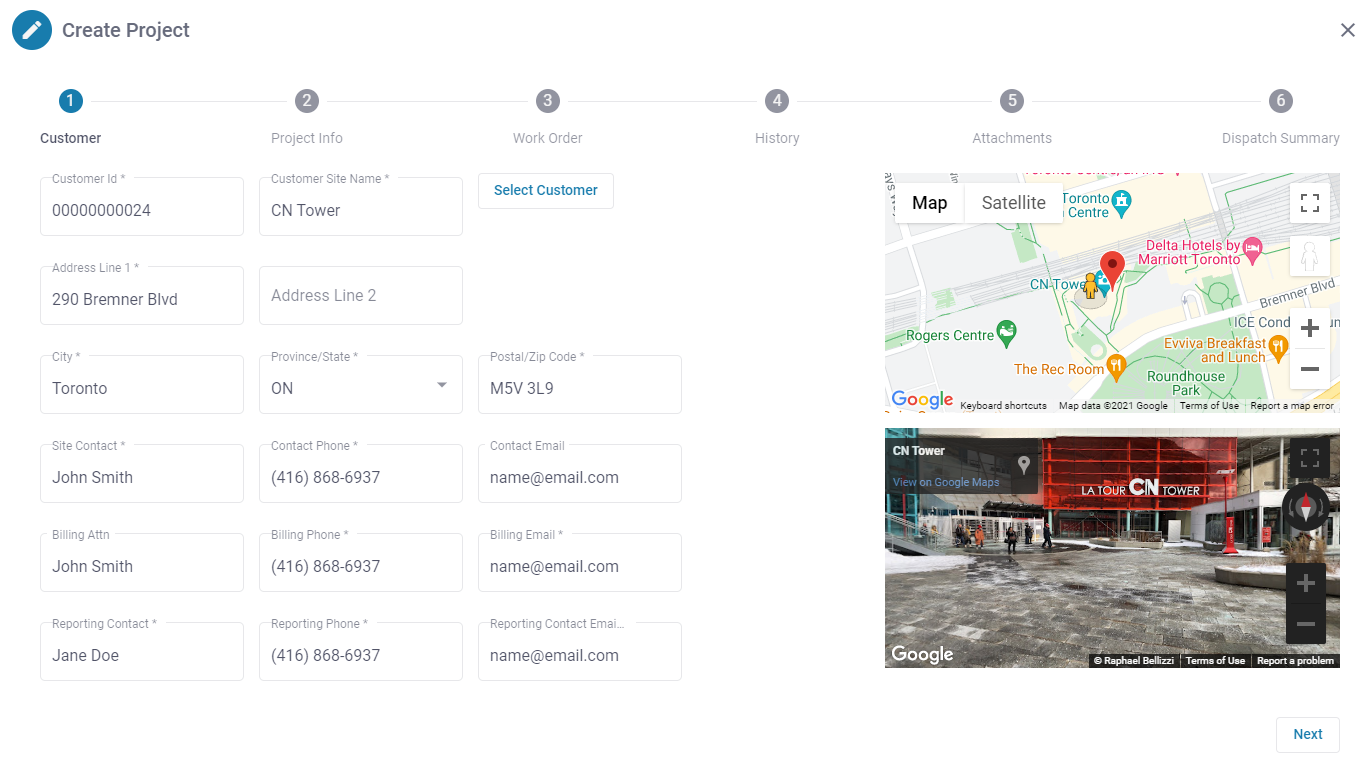Click the City field
This screenshot has width=1372, height=770.
pyautogui.click(x=142, y=385)
